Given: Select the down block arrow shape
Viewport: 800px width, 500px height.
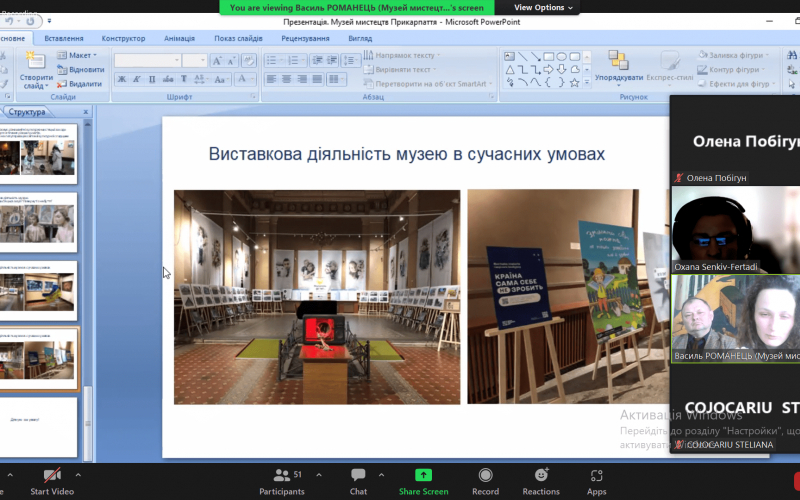Looking at the screenshot, I should coord(561,69).
